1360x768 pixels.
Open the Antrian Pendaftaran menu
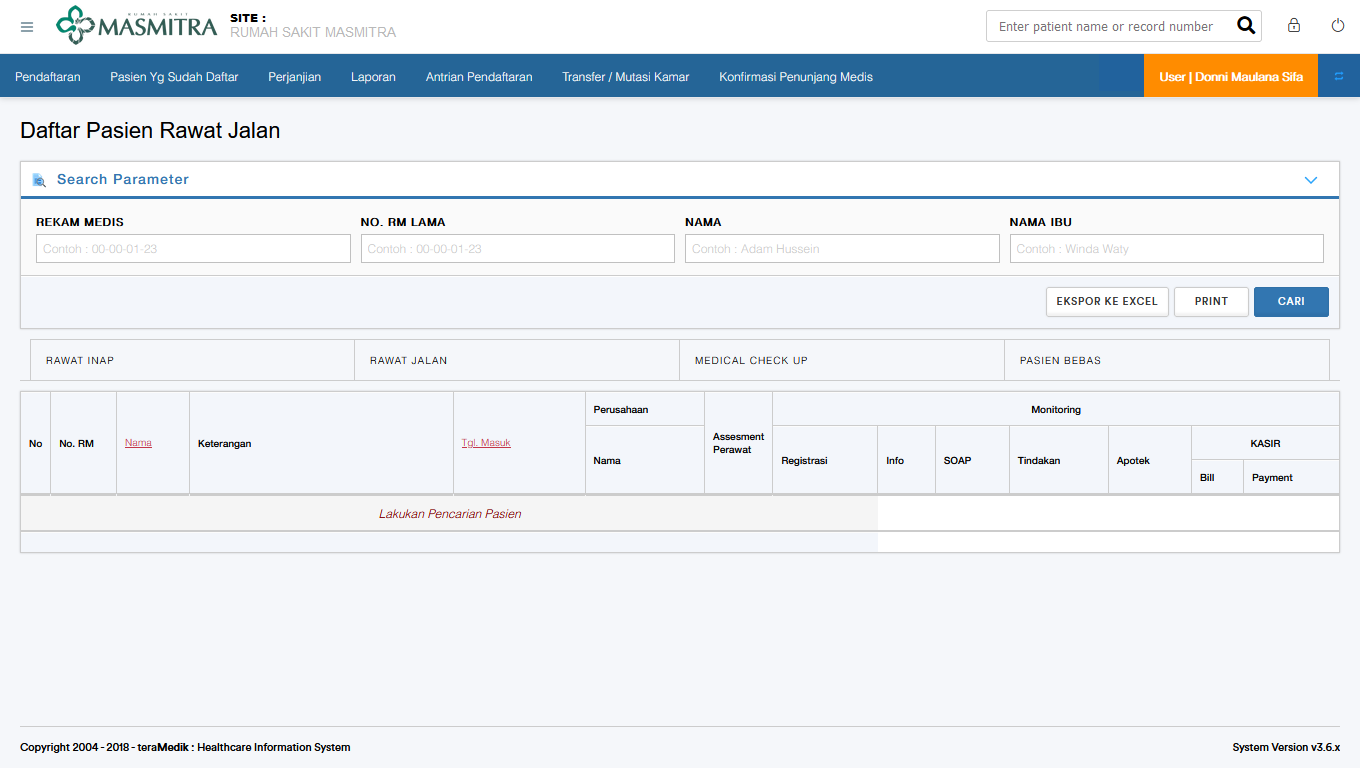[479, 76]
